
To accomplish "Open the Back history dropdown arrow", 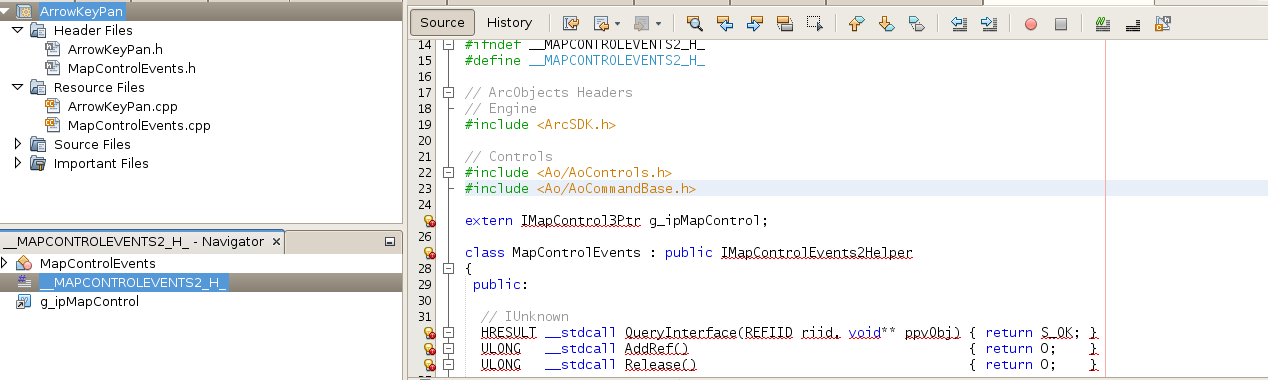I will pos(617,23).
